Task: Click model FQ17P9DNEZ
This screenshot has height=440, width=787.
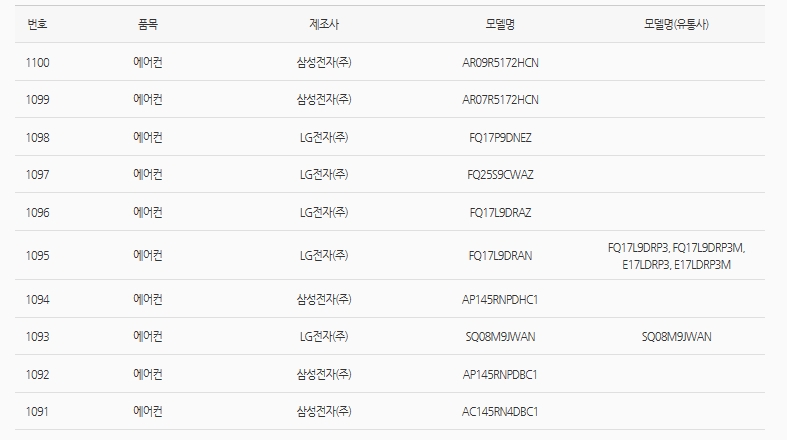Action: [x=500, y=137]
